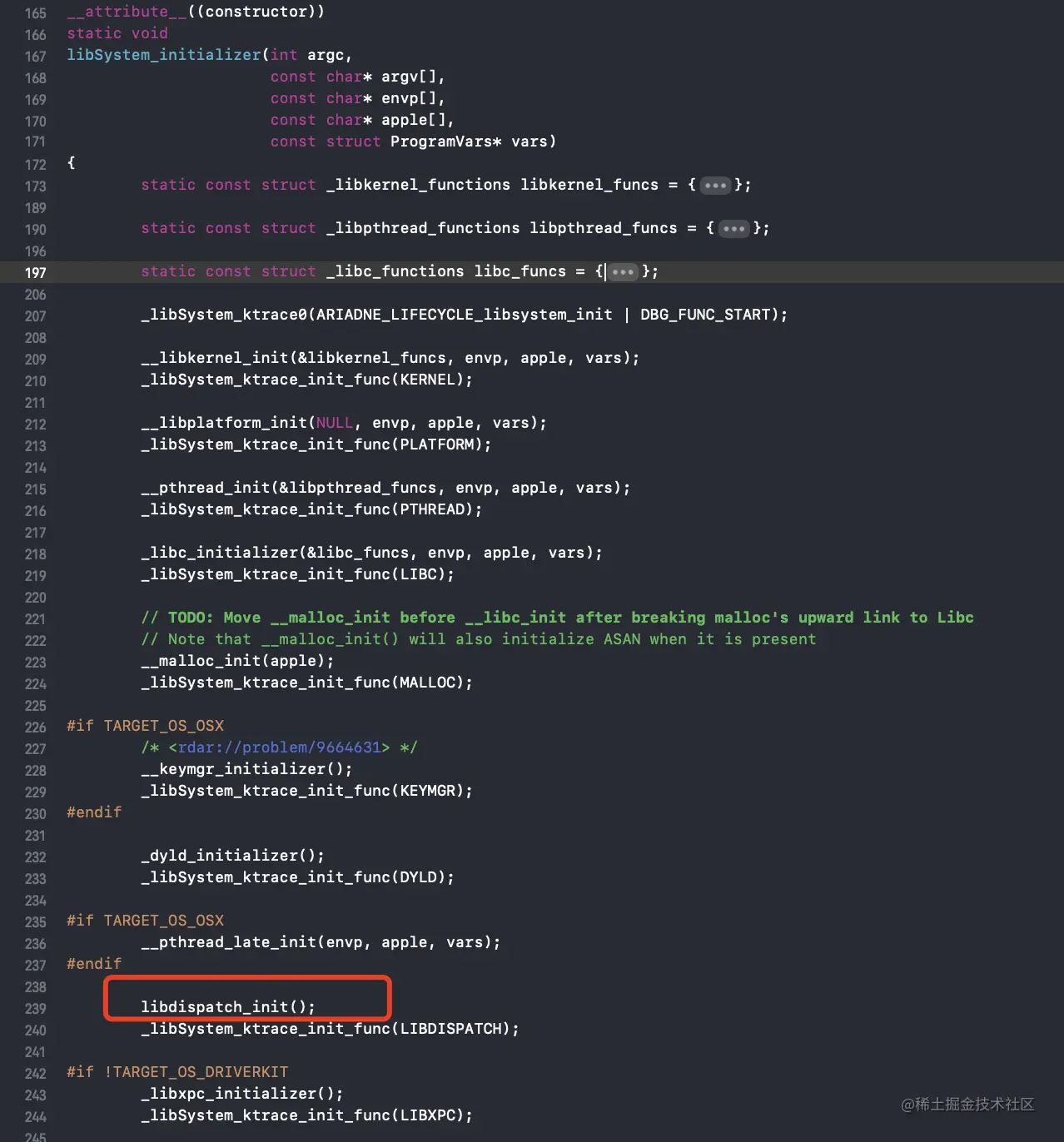
Task: Expand folded libc_funcs code ellipsis
Action: [623, 271]
